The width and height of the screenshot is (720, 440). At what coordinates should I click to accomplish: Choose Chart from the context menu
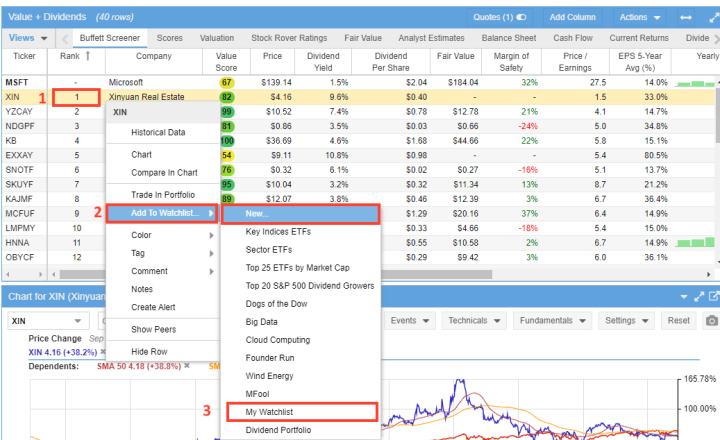click(141, 155)
